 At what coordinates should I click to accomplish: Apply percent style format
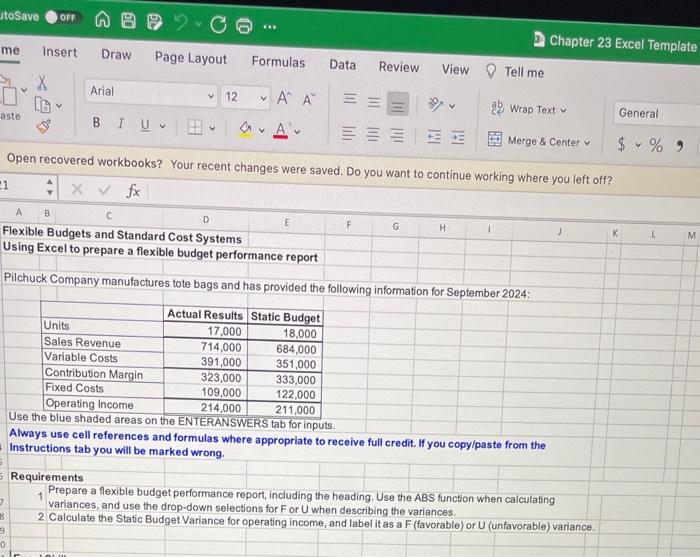click(x=656, y=145)
